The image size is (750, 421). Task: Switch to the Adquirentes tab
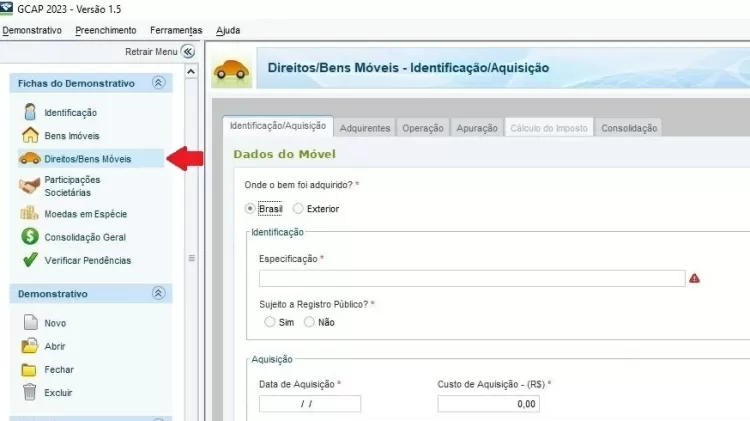pos(365,128)
